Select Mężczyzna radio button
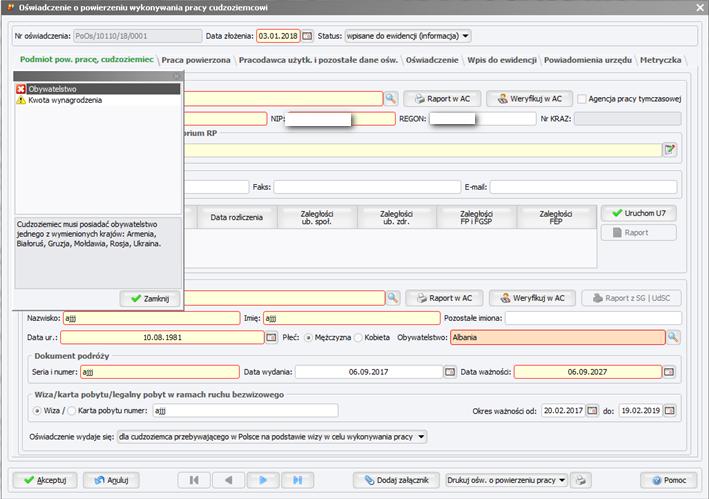Viewport: 709px width, 499px height. click(308, 338)
